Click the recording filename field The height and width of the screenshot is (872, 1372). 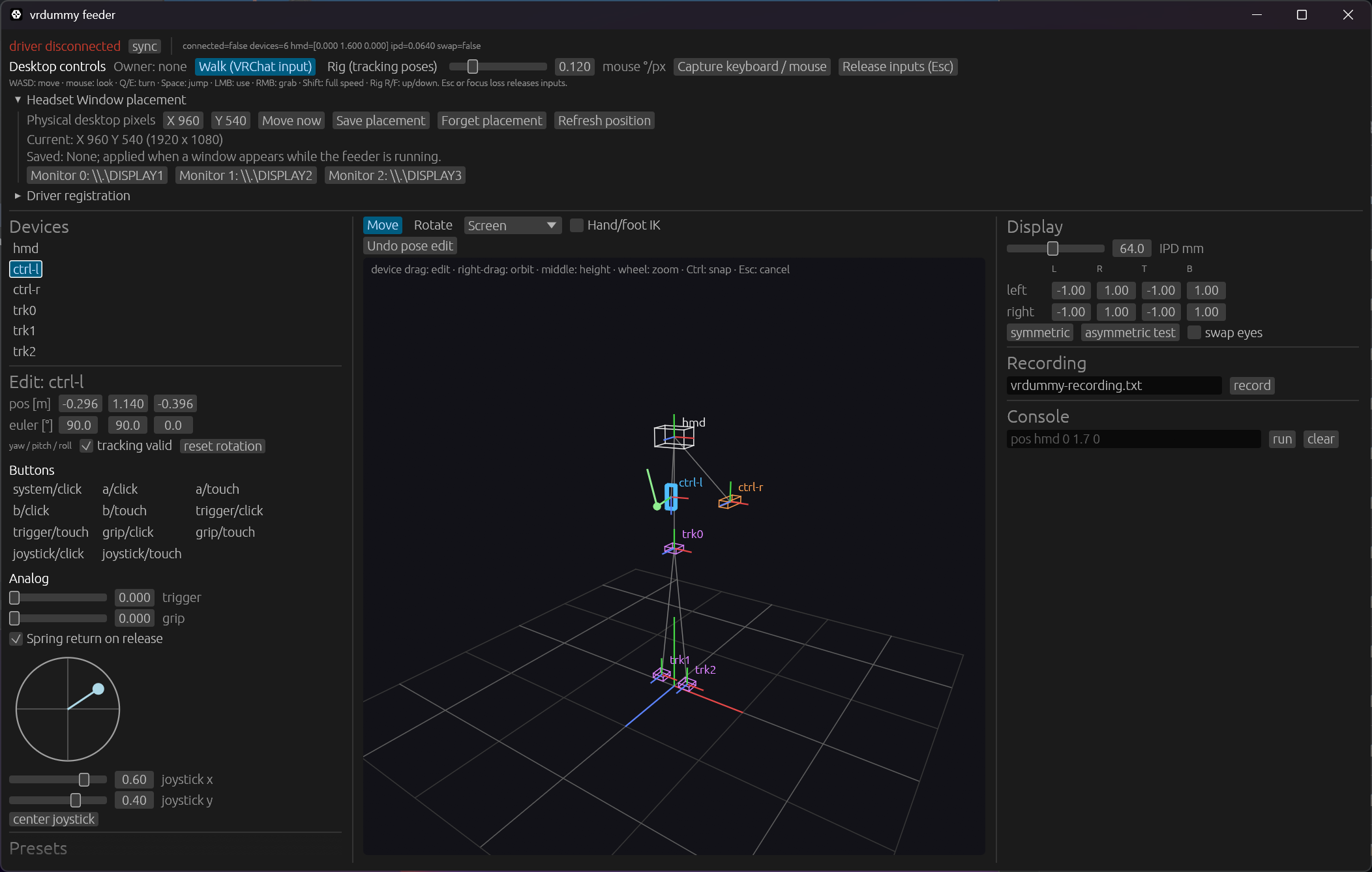[1114, 385]
